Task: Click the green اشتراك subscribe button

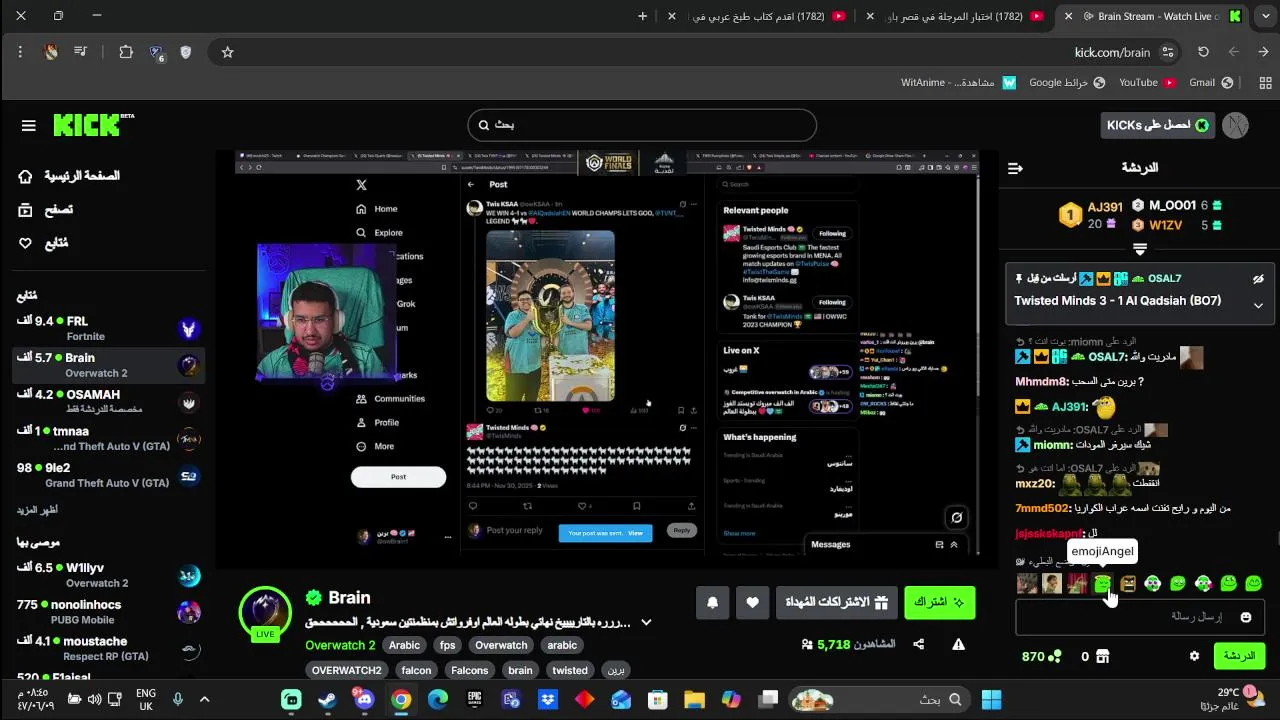Action: [940, 602]
